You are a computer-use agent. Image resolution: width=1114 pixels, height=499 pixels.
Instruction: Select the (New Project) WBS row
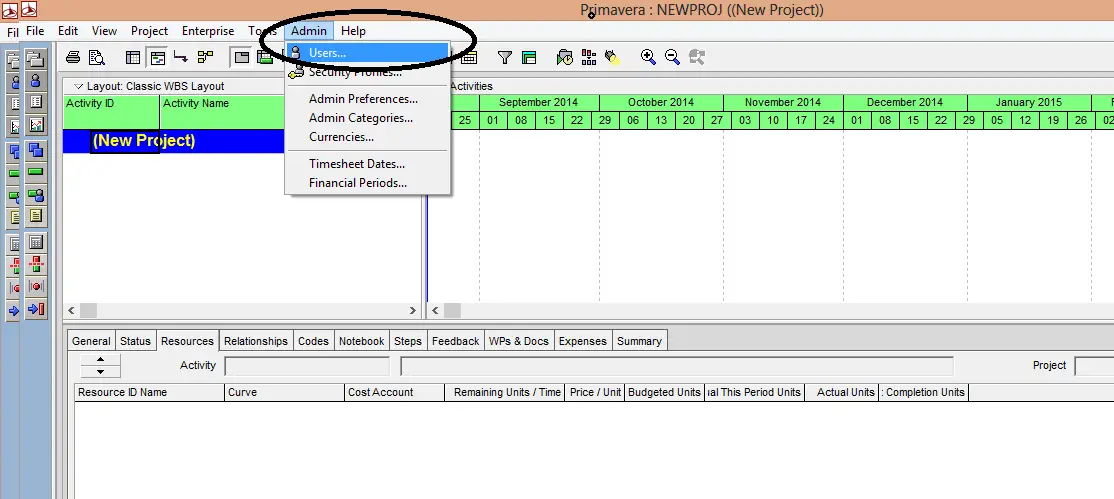[x=173, y=141]
